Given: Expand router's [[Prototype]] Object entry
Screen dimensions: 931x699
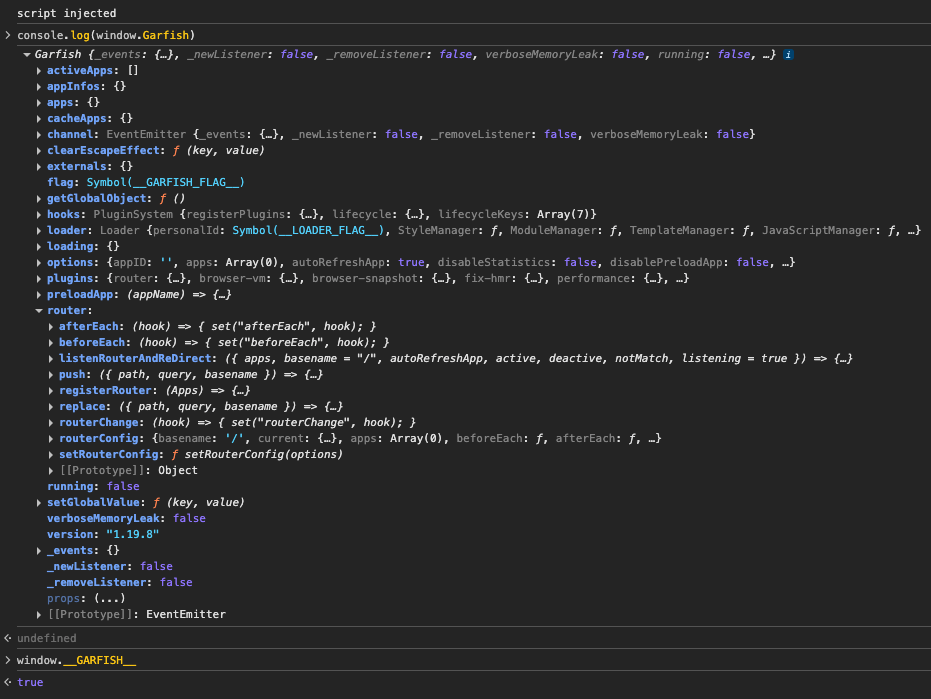Looking at the screenshot, I should point(51,471).
